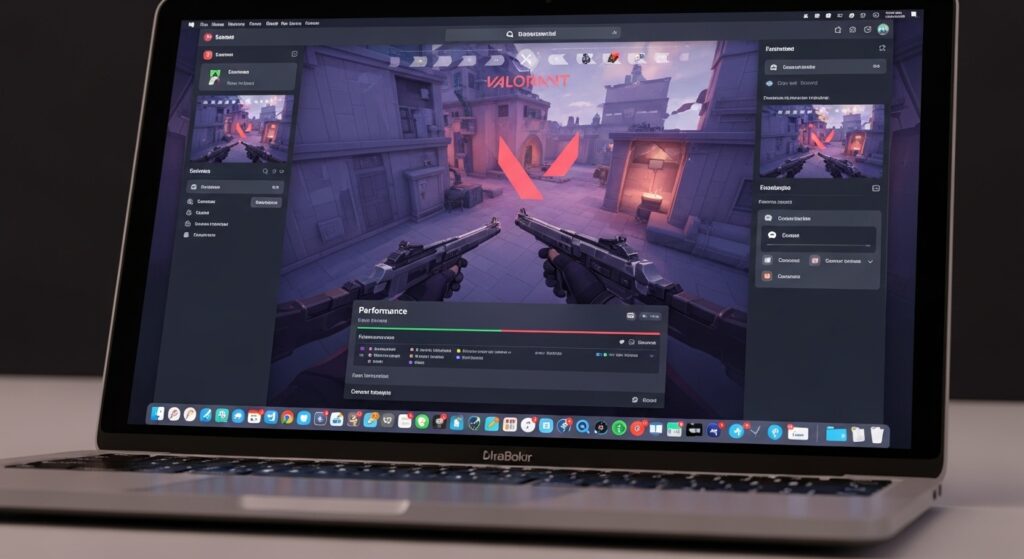
Task: Click the square icon beside the right panel's second section header
Action: click(876, 188)
